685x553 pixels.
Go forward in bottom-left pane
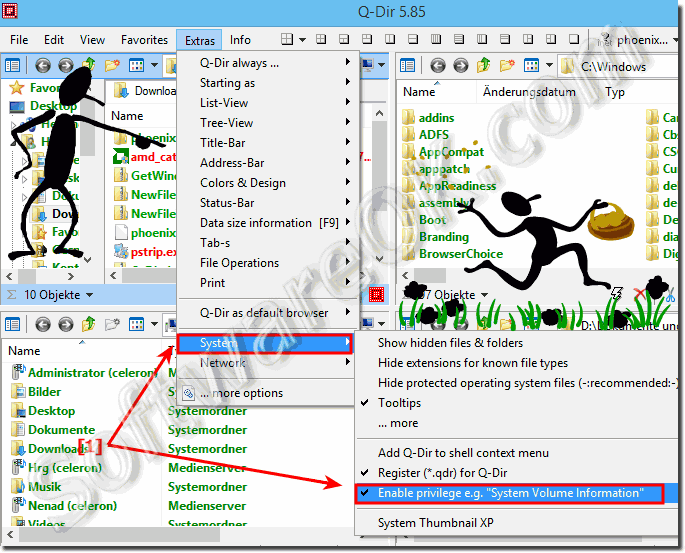(66, 325)
